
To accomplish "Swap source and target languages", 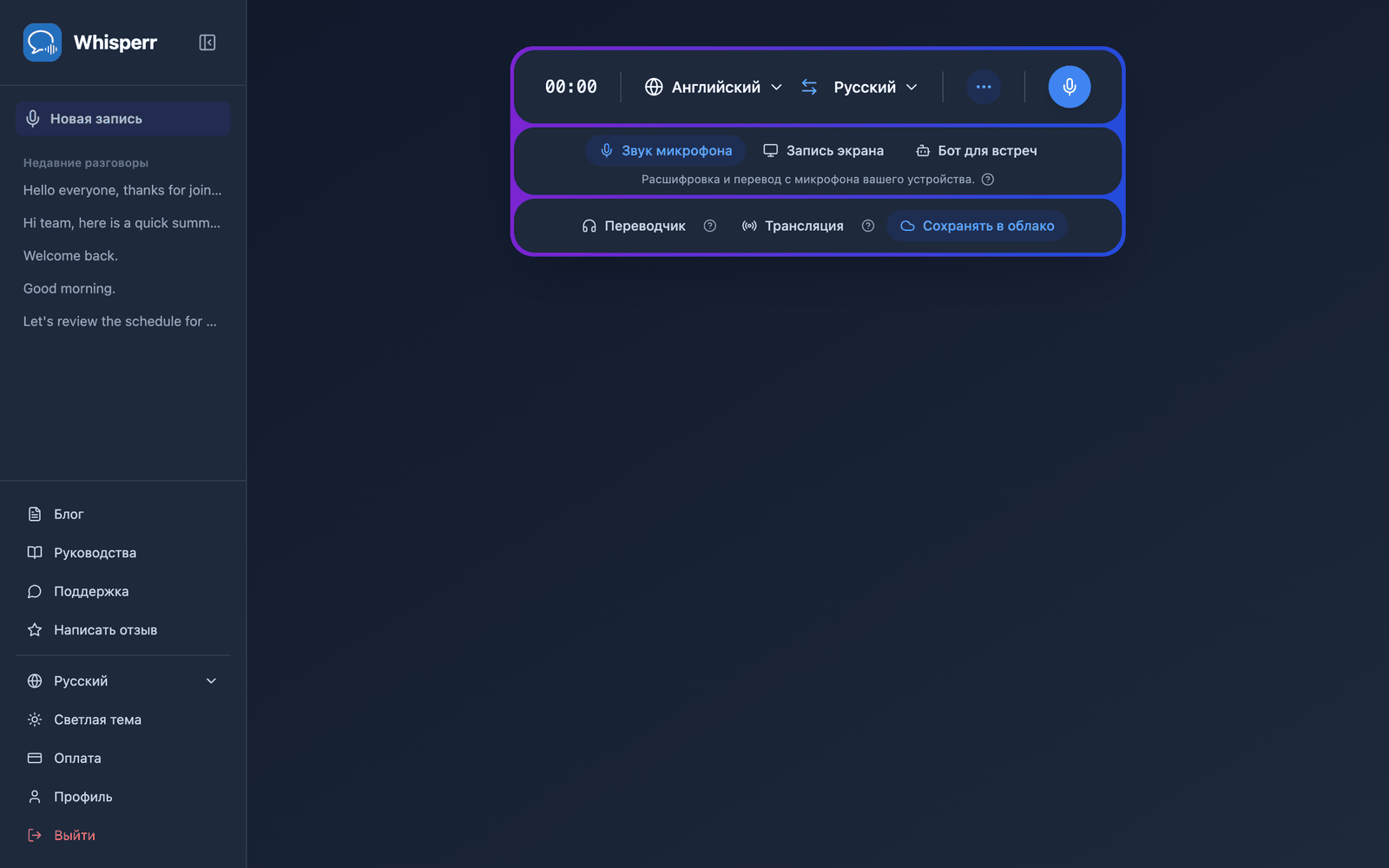I will [809, 87].
